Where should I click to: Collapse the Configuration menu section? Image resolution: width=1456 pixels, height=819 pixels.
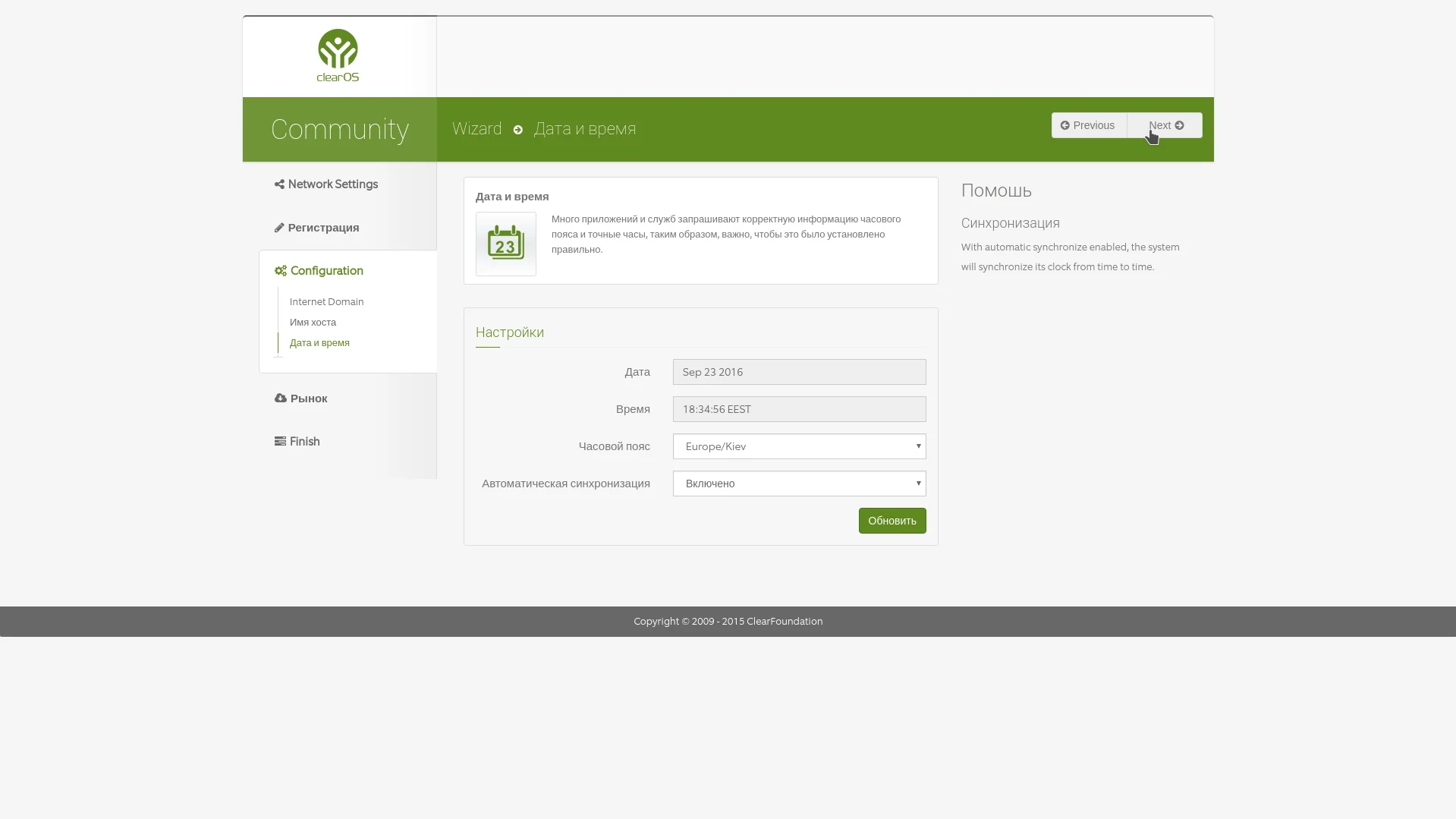tap(326, 271)
